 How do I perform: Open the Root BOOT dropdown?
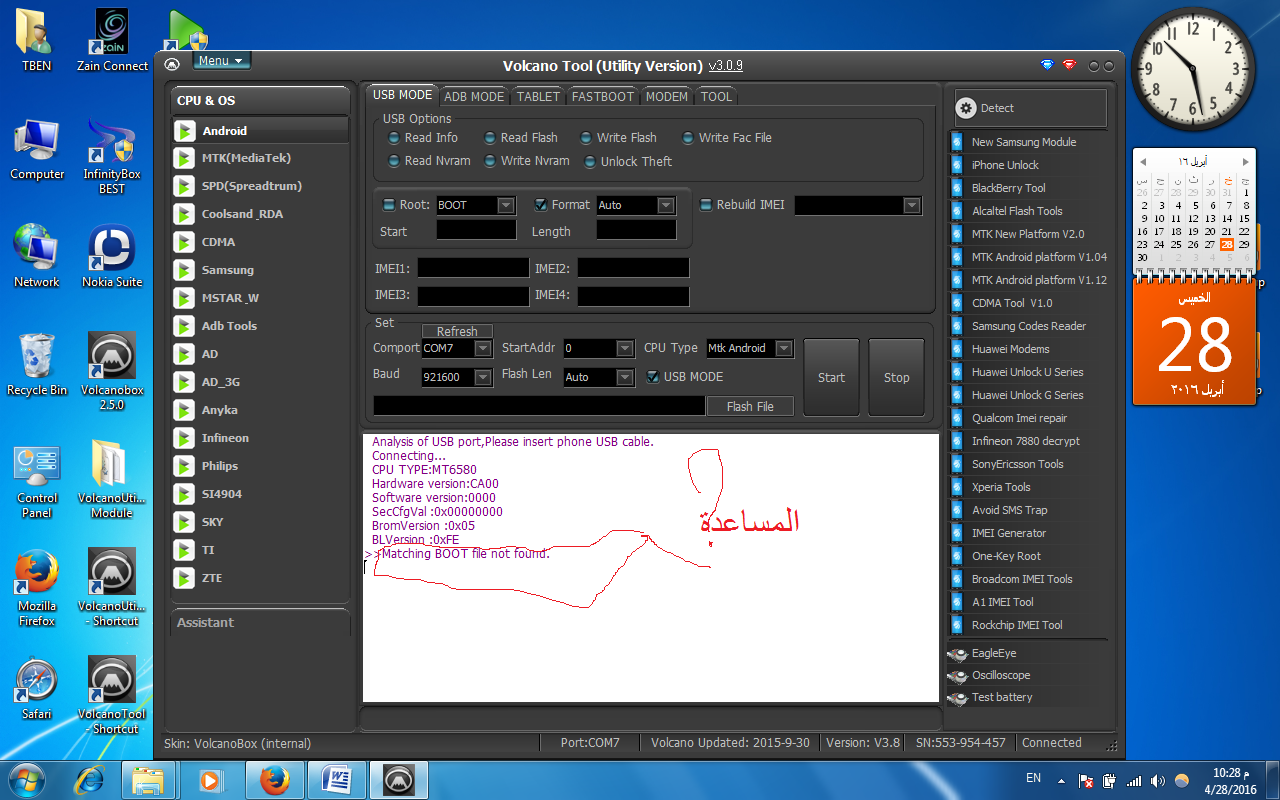point(506,205)
